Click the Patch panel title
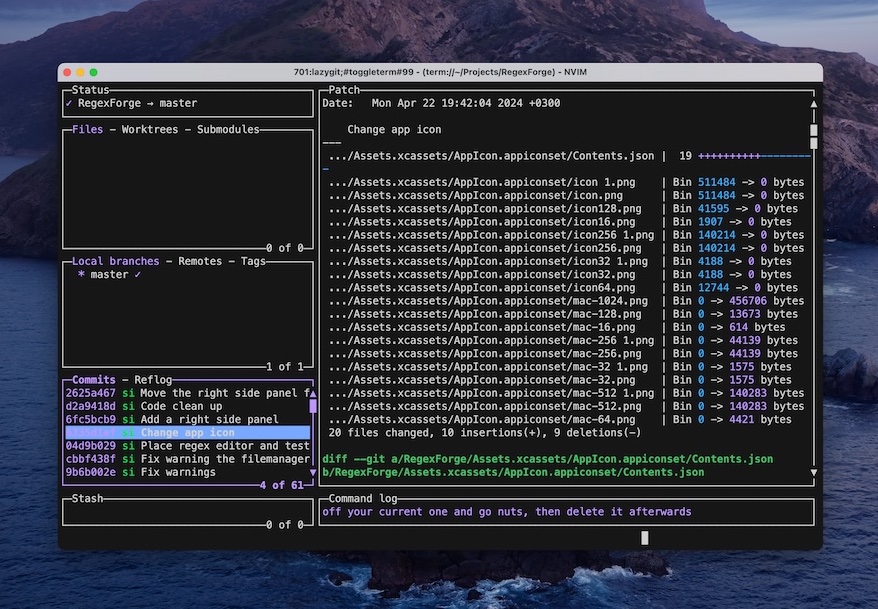This screenshot has height=609, width=878. pyautogui.click(x=344, y=90)
